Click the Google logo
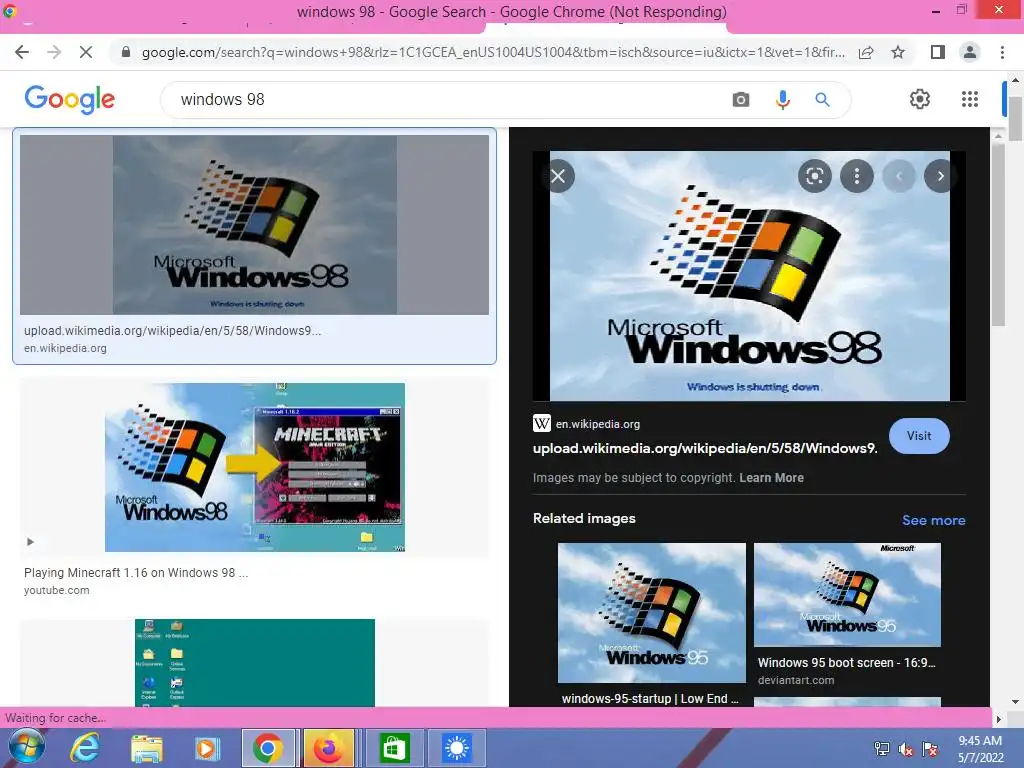The height and width of the screenshot is (768, 1024). [x=70, y=99]
